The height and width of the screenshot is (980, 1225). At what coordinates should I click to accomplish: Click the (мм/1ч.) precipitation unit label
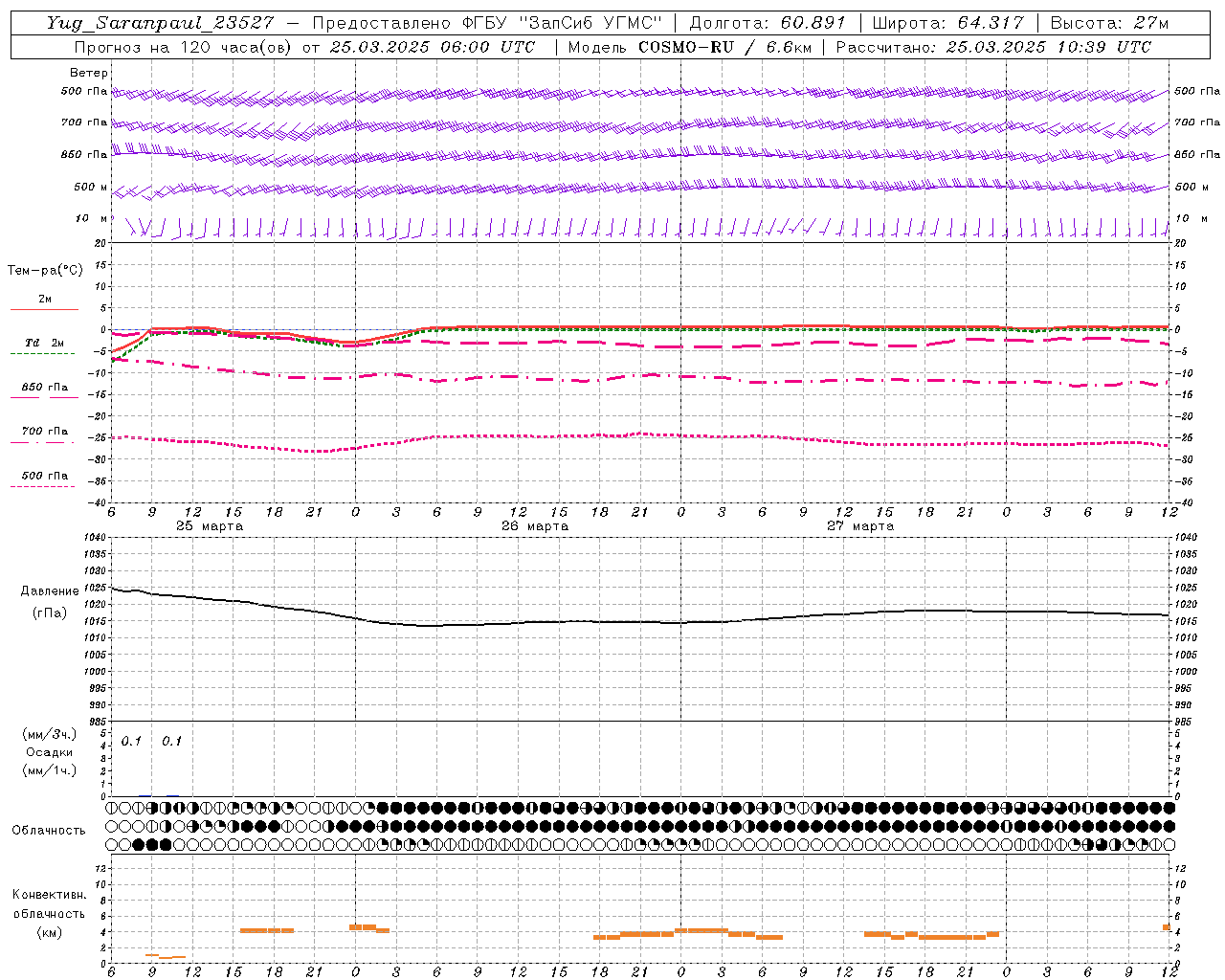click(x=50, y=770)
